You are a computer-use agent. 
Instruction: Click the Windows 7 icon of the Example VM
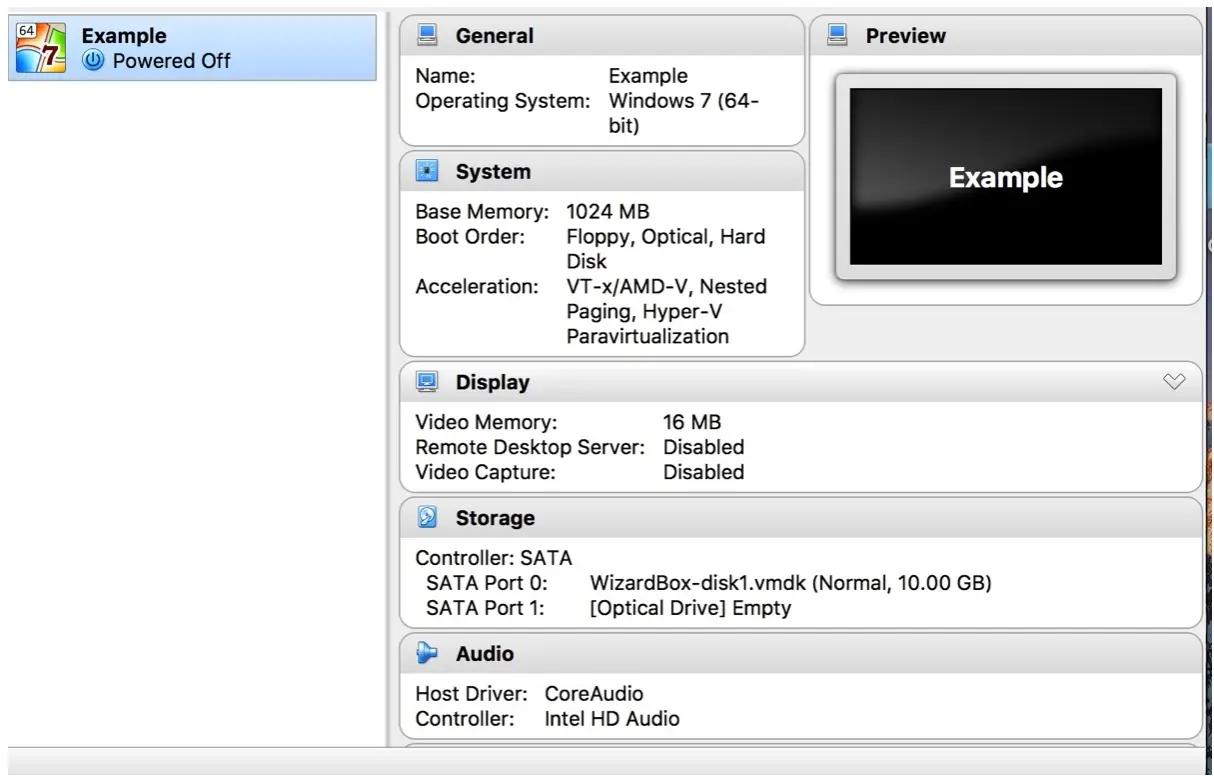(41, 48)
